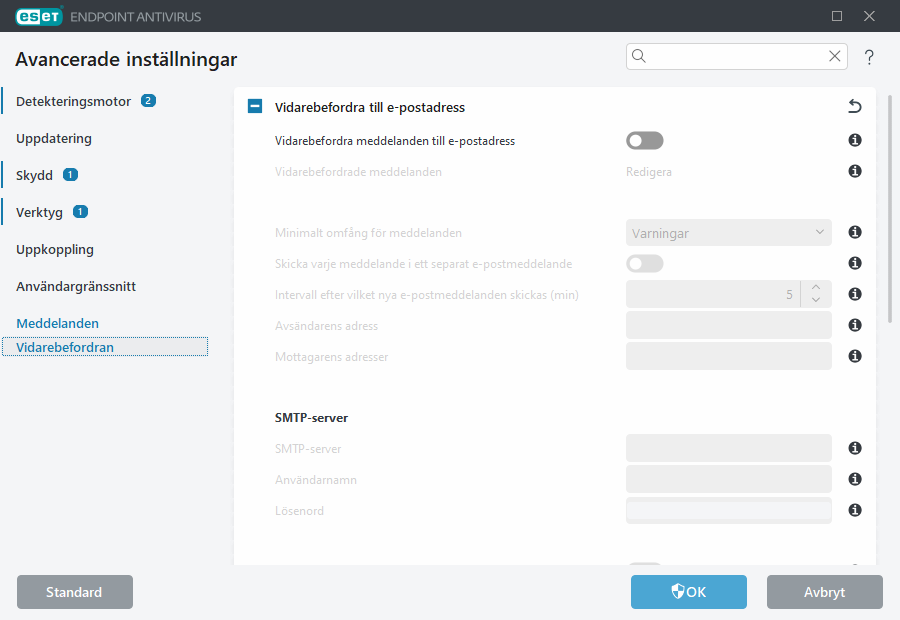The image size is (900, 620).
Task: Open the Varningar dropdown
Action: click(x=728, y=232)
